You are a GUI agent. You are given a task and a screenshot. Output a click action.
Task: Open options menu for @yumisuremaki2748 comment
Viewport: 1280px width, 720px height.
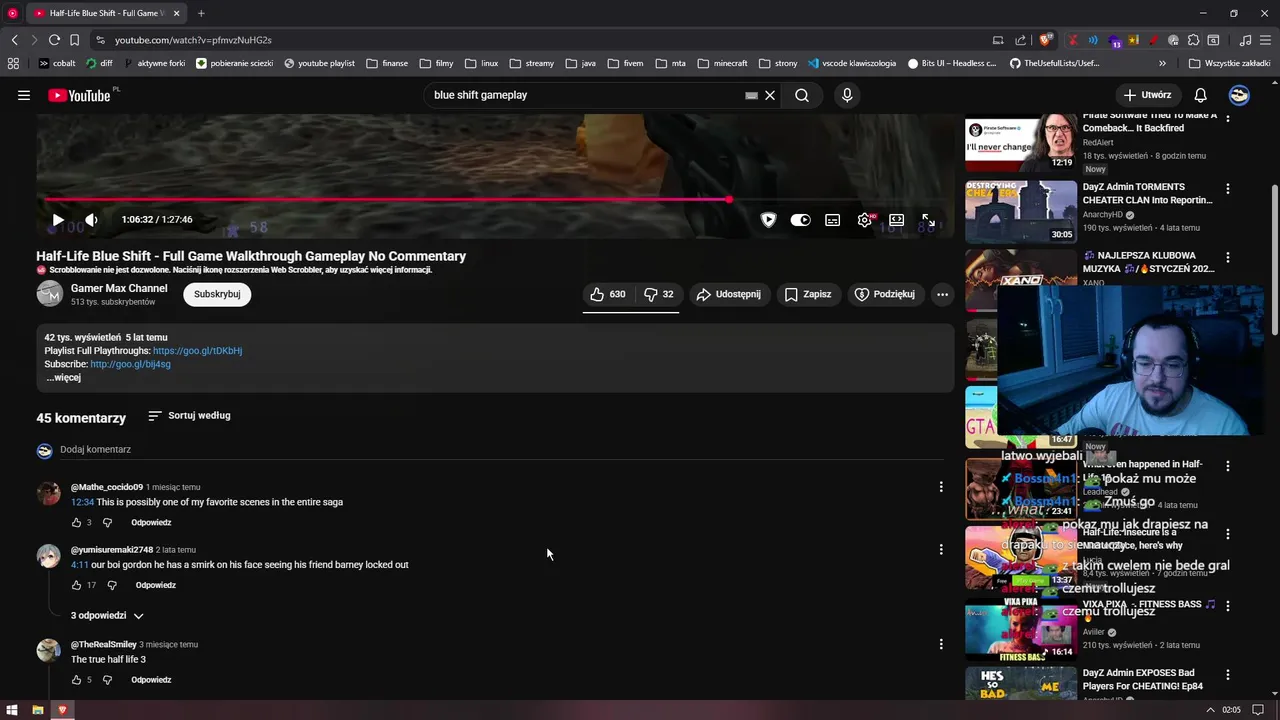click(941, 549)
